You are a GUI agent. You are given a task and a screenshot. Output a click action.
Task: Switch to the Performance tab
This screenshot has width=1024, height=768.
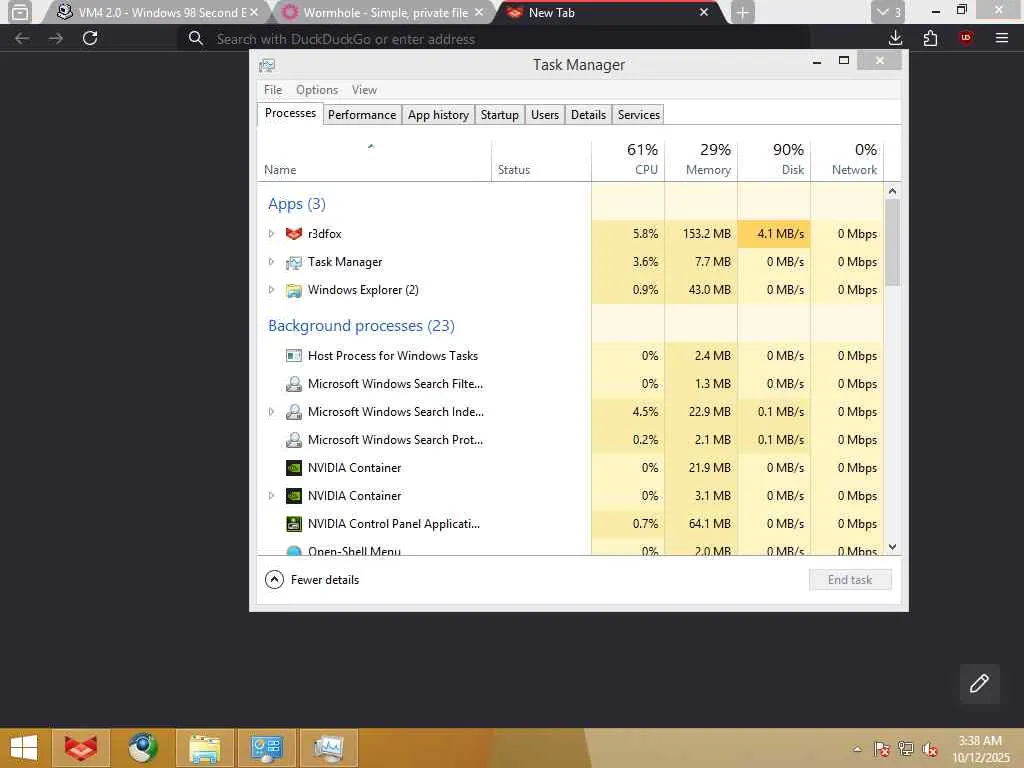362,115
